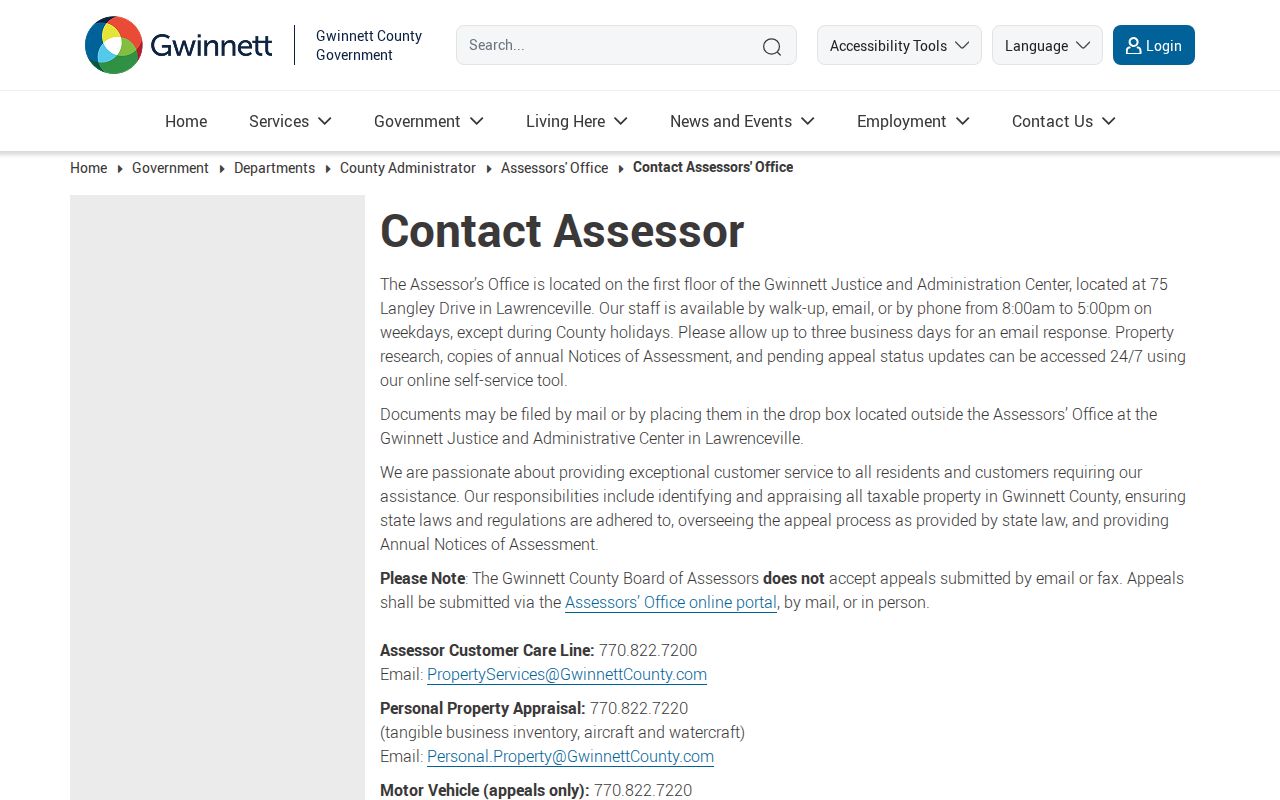The height and width of the screenshot is (800, 1280).
Task: Expand the Living Here menu
Action: point(577,121)
